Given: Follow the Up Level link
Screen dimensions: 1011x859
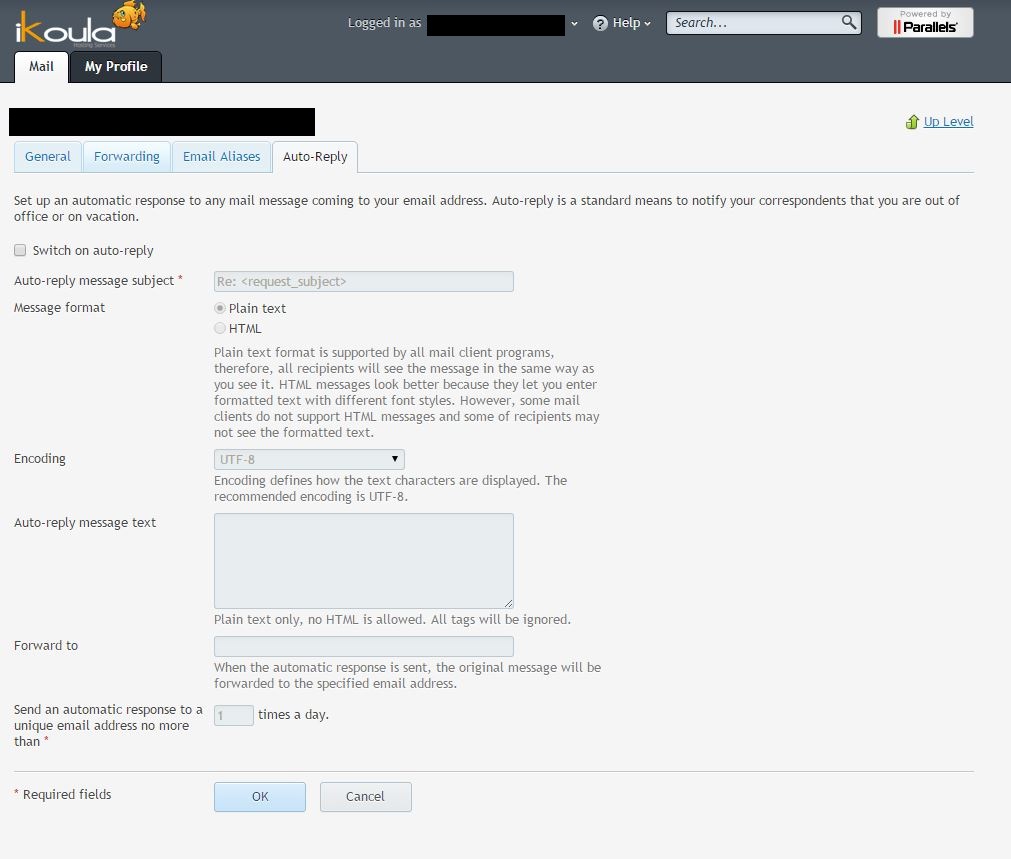Looking at the screenshot, I should (x=948, y=122).
